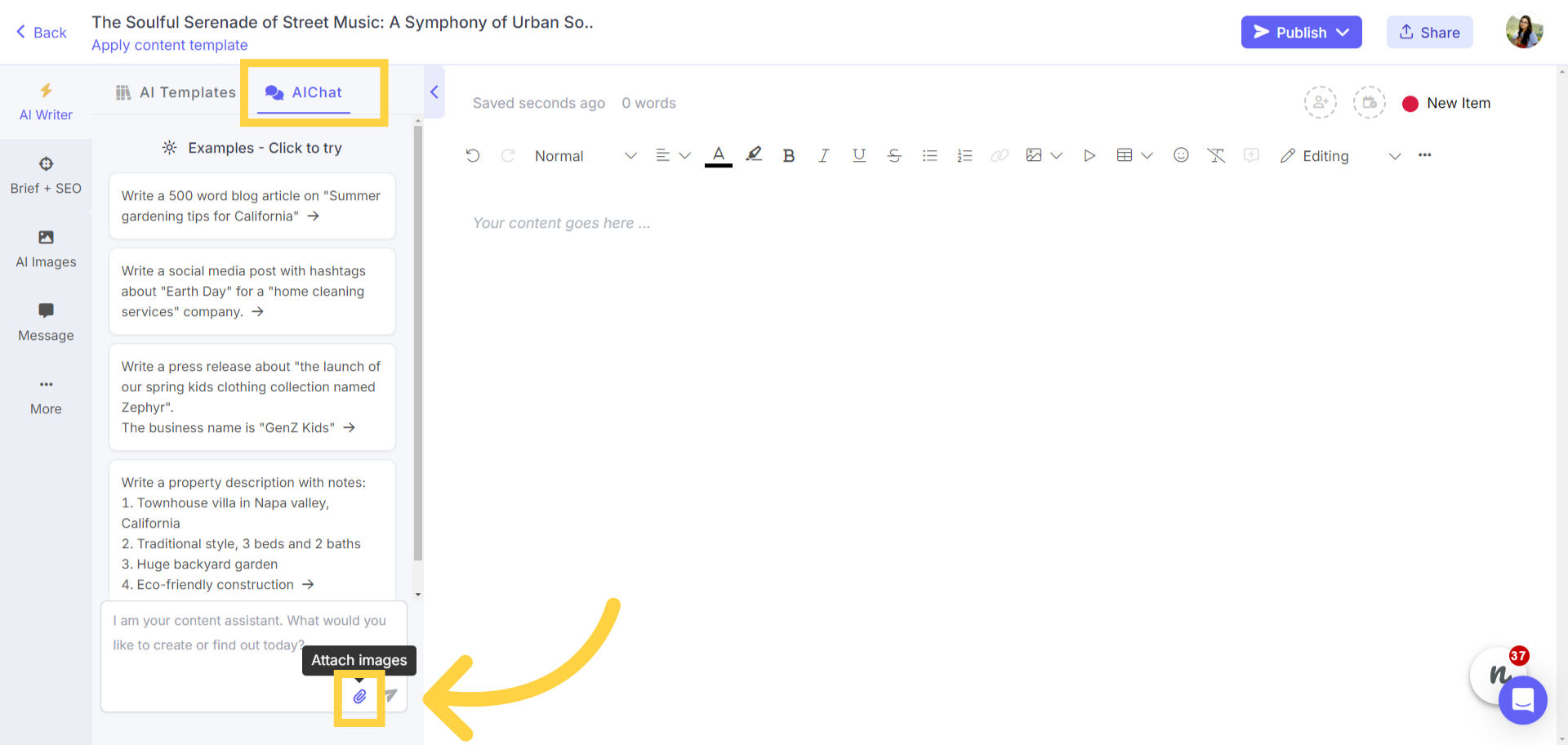Click the examples panel scrollbar
The image size is (1568, 745).
418,343
